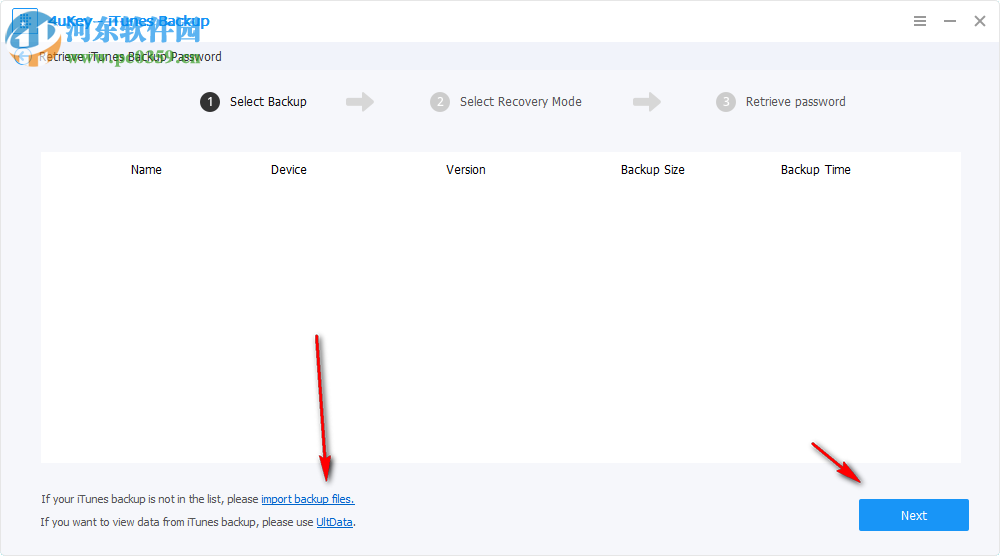This screenshot has height=556, width=1000.
Task: Select step 2 circle icon
Action: tap(439, 102)
